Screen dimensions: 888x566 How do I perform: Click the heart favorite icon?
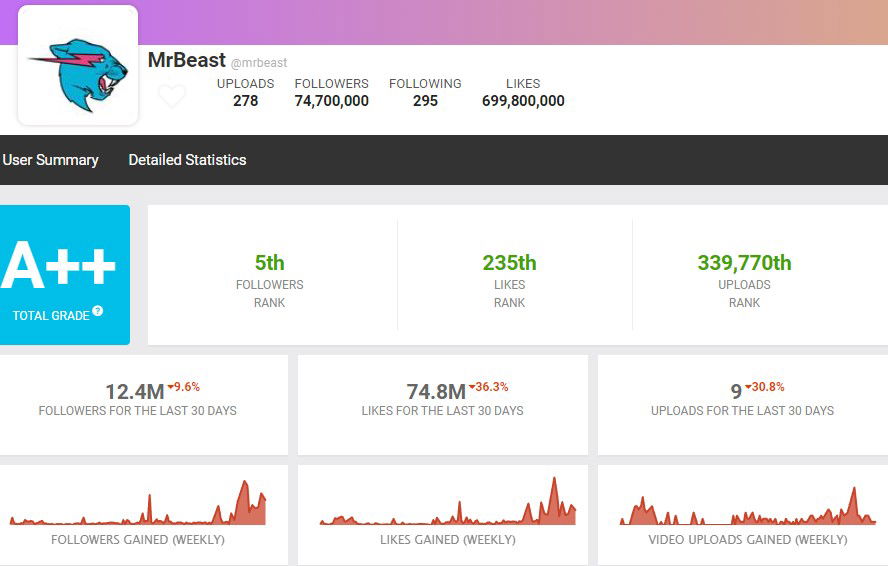click(172, 96)
